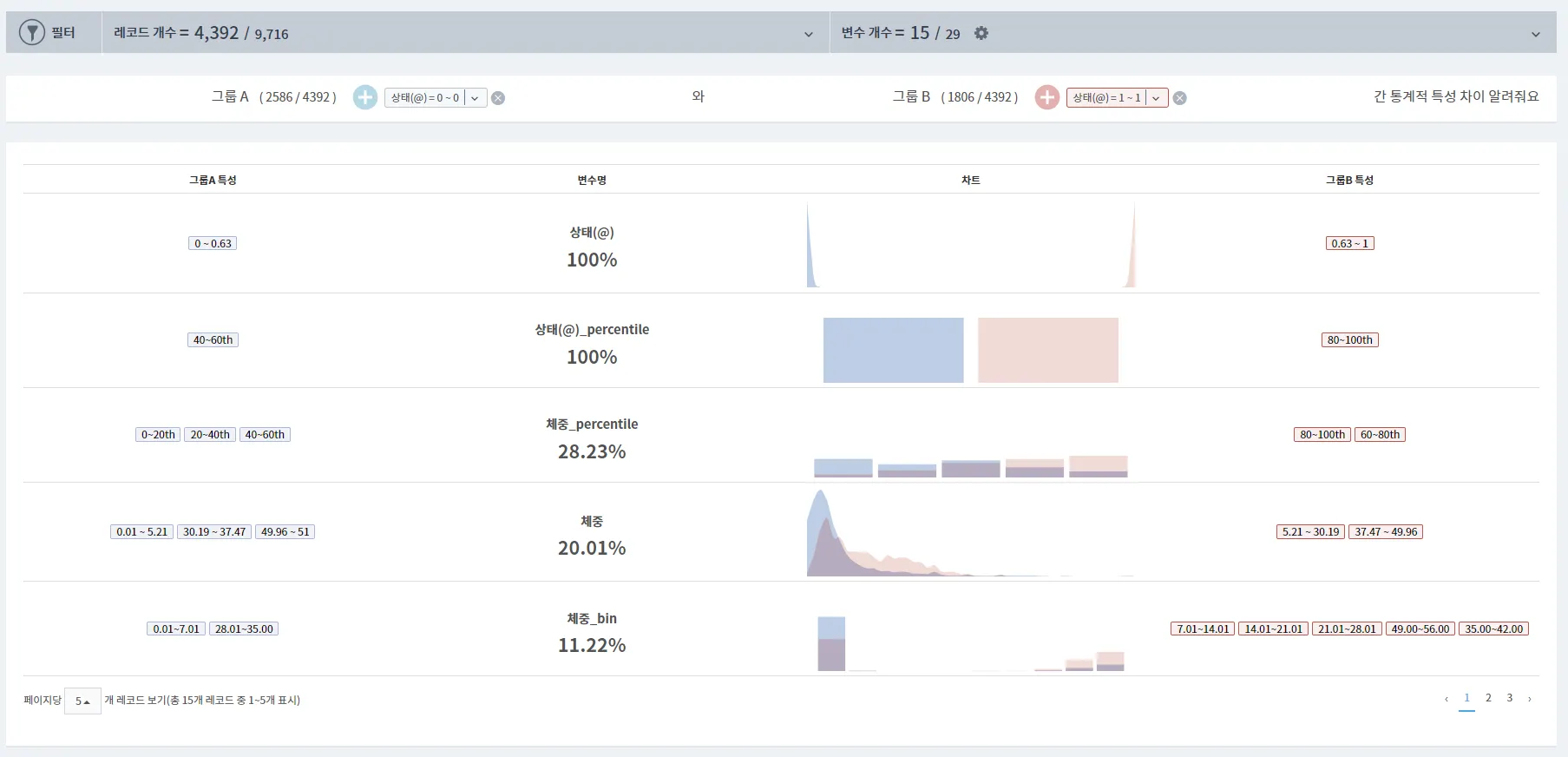
Task: Go to previous page arrow
Action: coord(1447,699)
